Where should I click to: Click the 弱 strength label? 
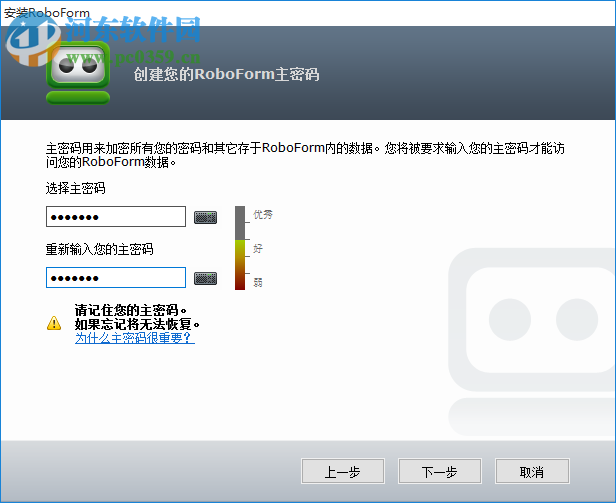[258, 282]
